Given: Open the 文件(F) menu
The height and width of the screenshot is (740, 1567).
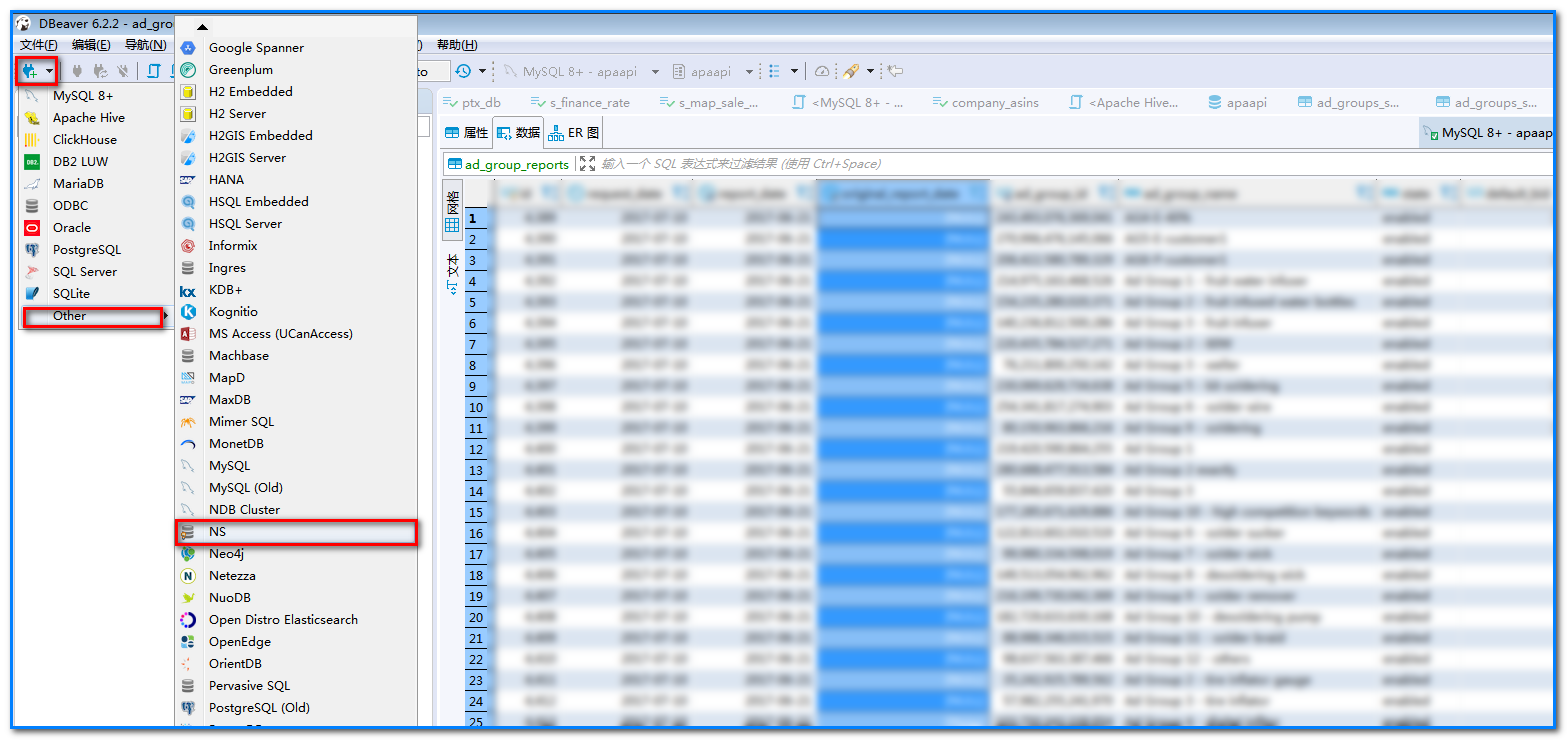Looking at the screenshot, I should pos(39,45).
